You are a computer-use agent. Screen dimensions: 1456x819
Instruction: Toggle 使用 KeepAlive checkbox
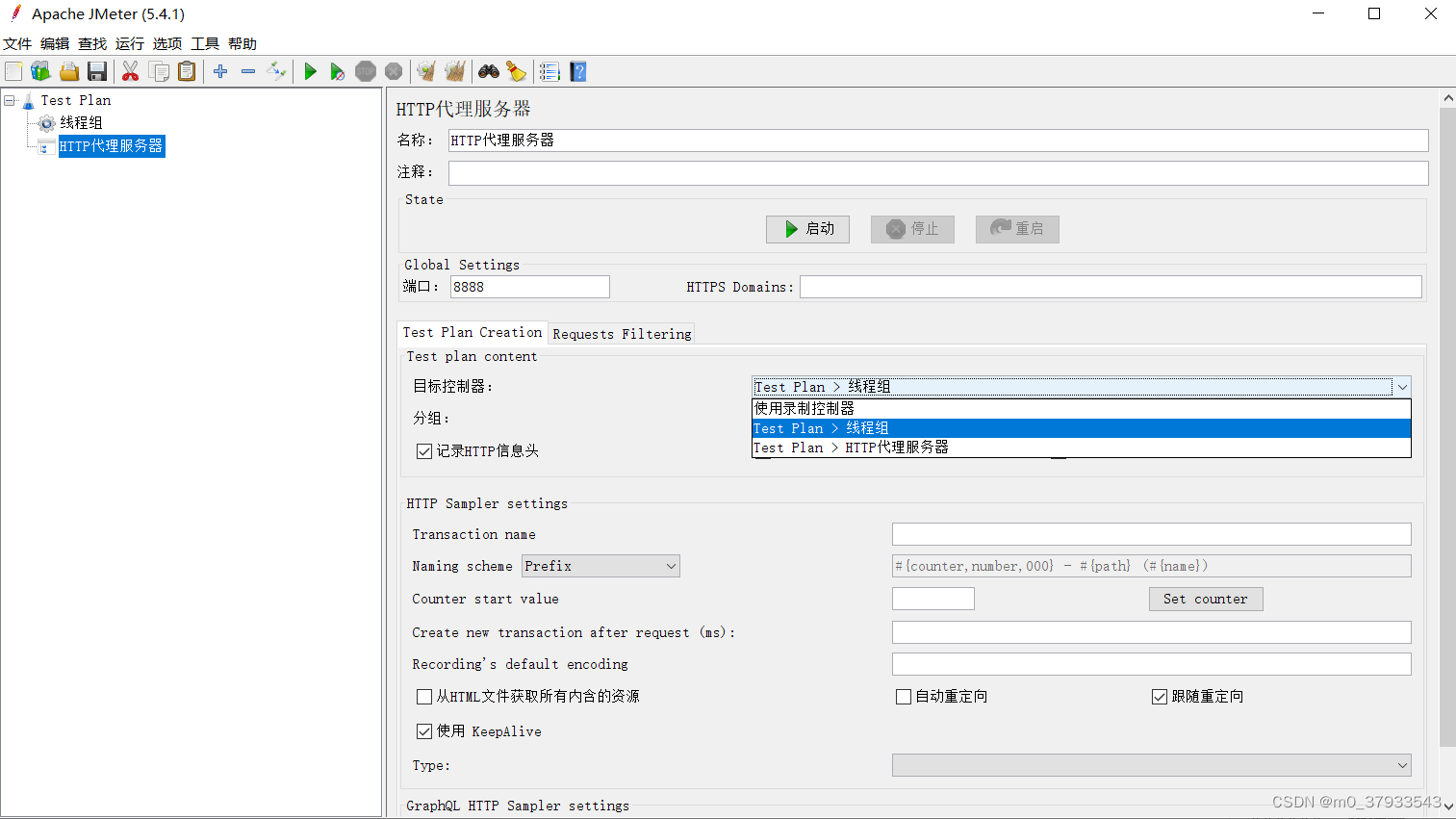pyautogui.click(x=423, y=731)
